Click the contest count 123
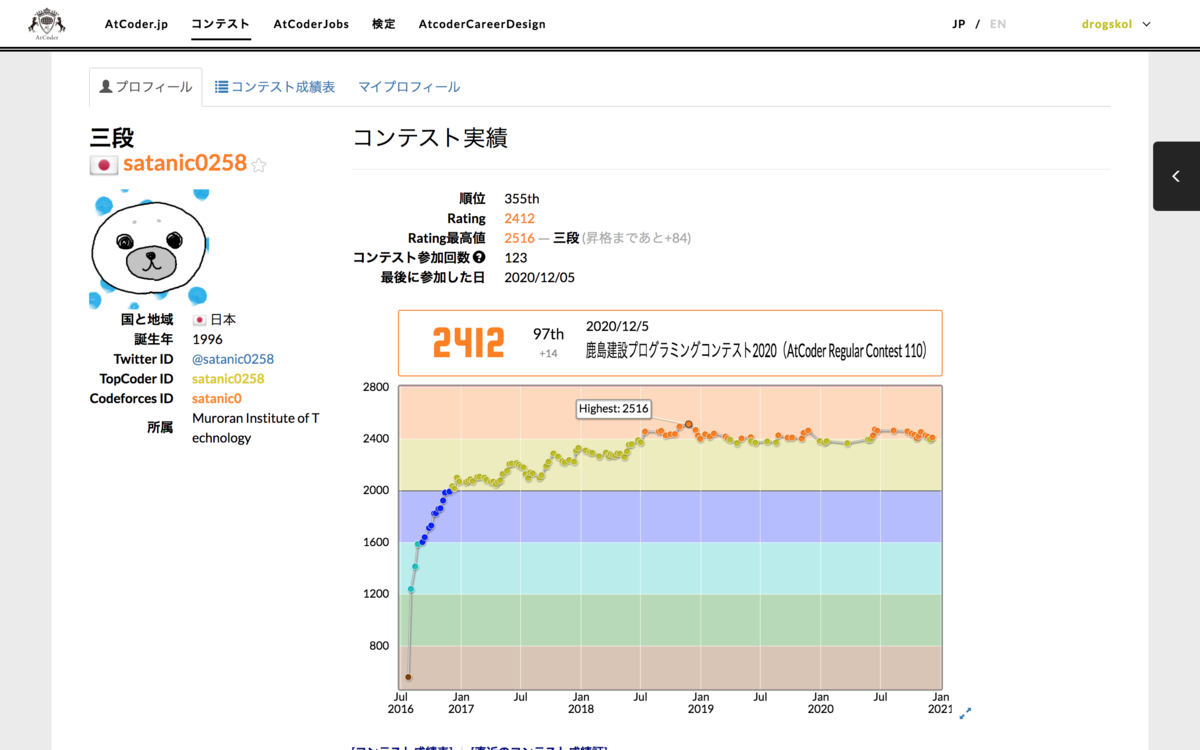1200x750 pixels. [x=516, y=258]
